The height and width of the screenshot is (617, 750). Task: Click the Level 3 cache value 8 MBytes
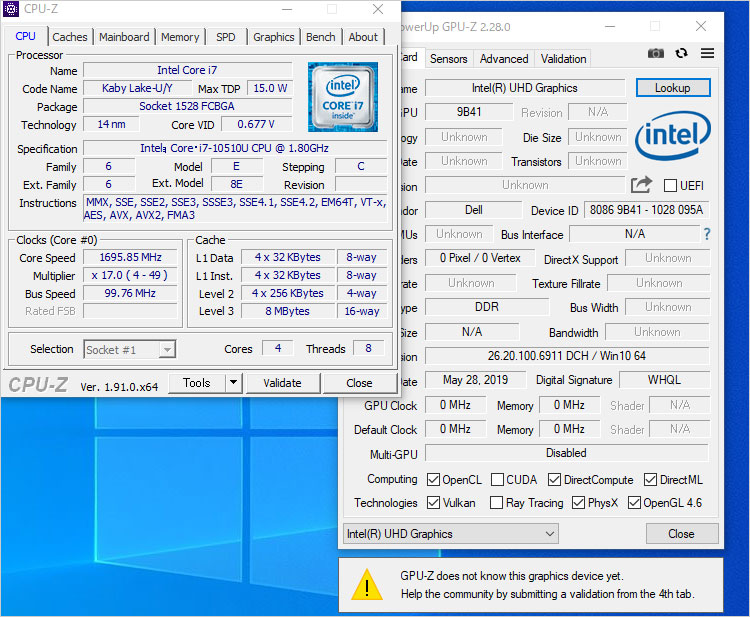[x=287, y=311]
